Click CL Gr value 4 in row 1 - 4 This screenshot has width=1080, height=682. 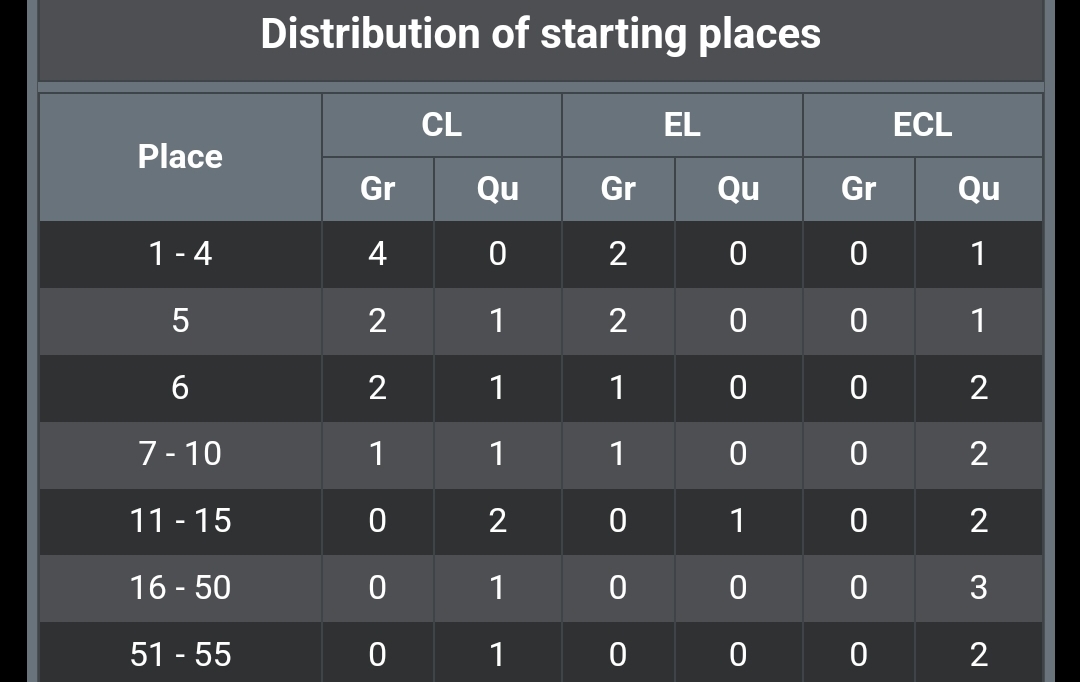[377, 254]
